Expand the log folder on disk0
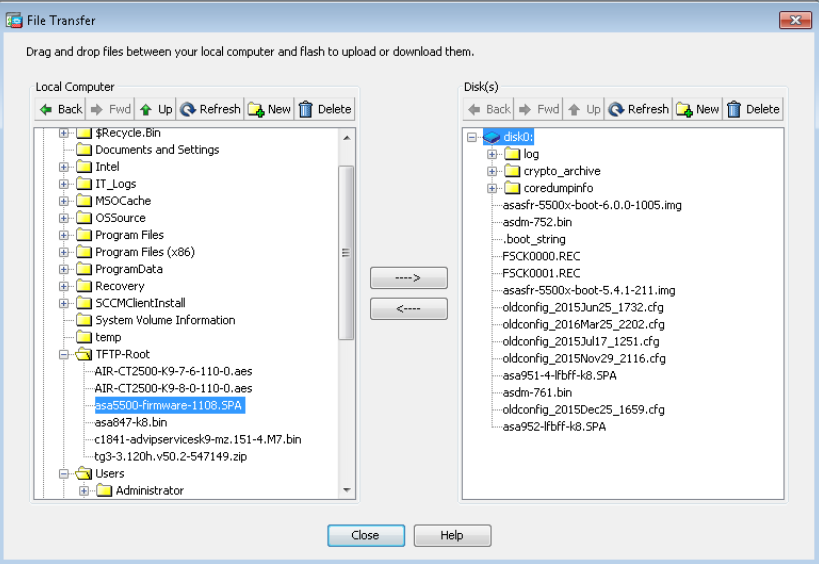The width and height of the screenshot is (819, 564). pyautogui.click(x=492, y=154)
